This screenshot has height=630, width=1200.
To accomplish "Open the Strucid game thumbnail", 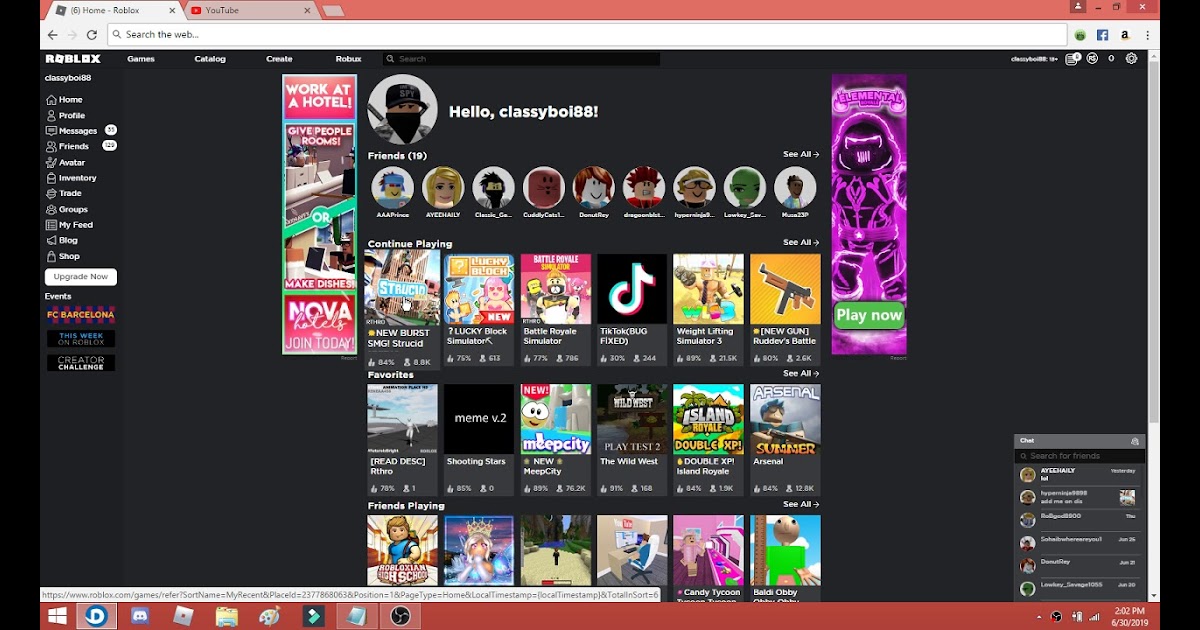I will coord(402,289).
